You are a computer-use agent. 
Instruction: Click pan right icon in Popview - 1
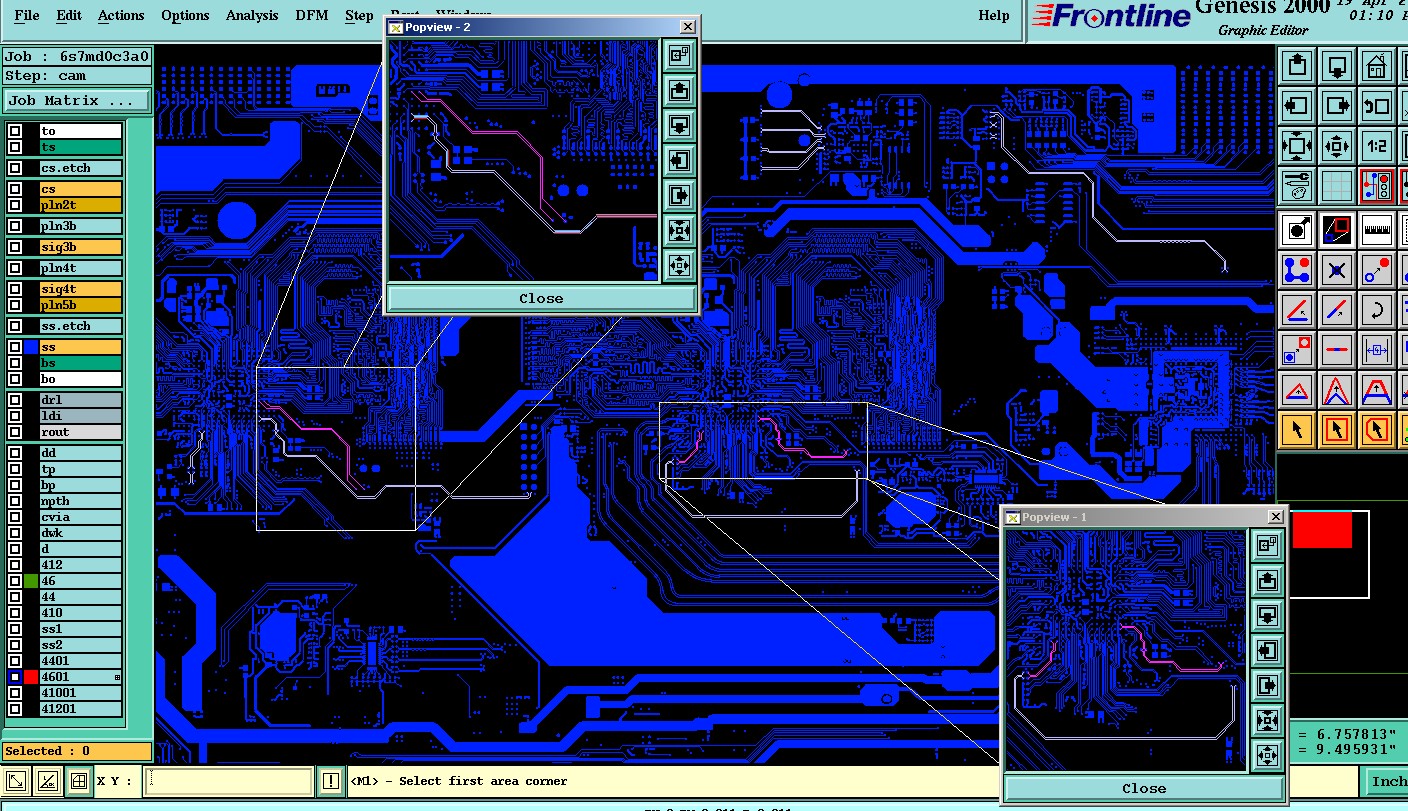pyautogui.click(x=1268, y=685)
